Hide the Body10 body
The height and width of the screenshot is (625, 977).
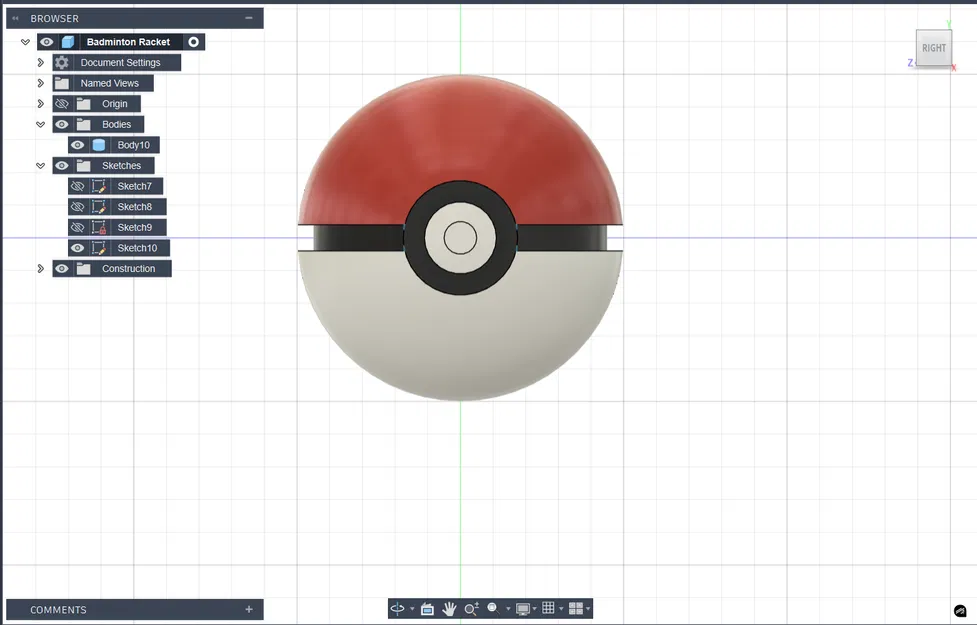[77, 144]
